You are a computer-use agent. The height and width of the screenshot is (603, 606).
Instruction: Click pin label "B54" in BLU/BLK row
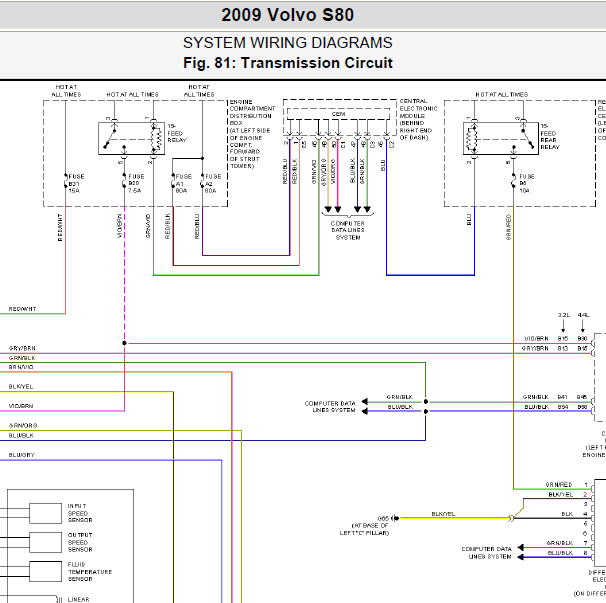[x=563, y=407]
